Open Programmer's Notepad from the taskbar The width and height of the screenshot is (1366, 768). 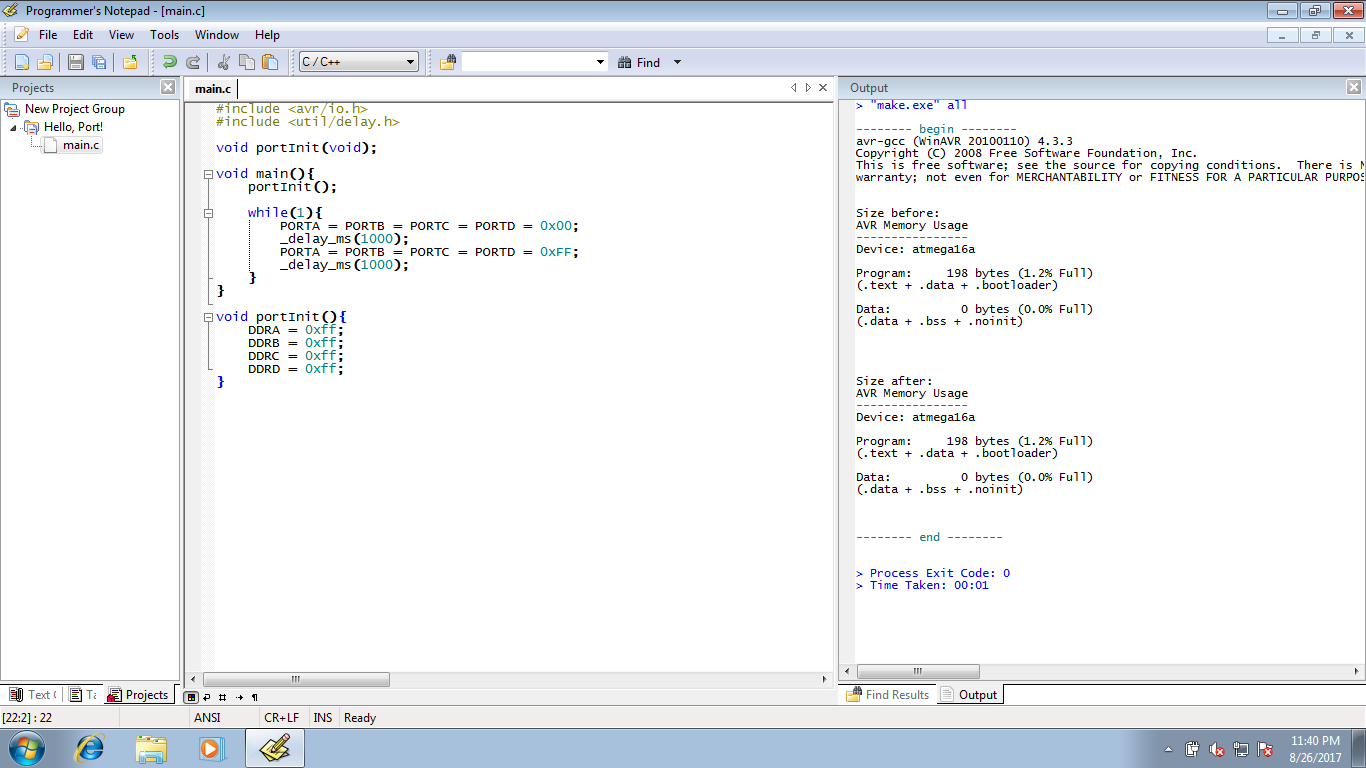click(273, 747)
